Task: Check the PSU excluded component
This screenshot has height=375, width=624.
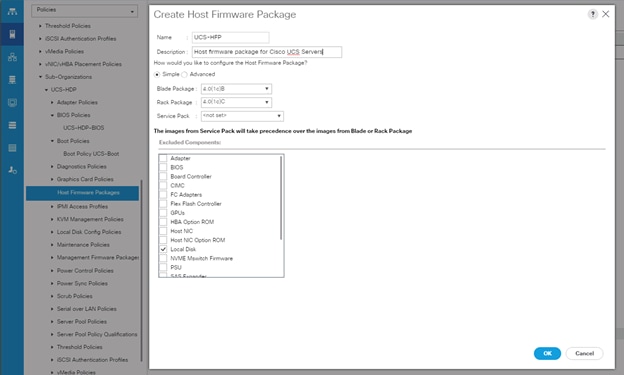Action: point(163,268)
